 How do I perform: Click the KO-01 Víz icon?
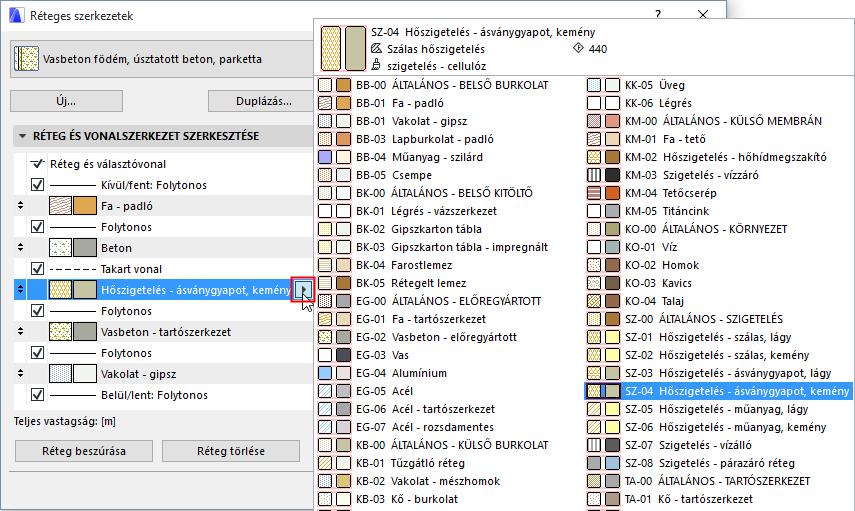[603, 247]
